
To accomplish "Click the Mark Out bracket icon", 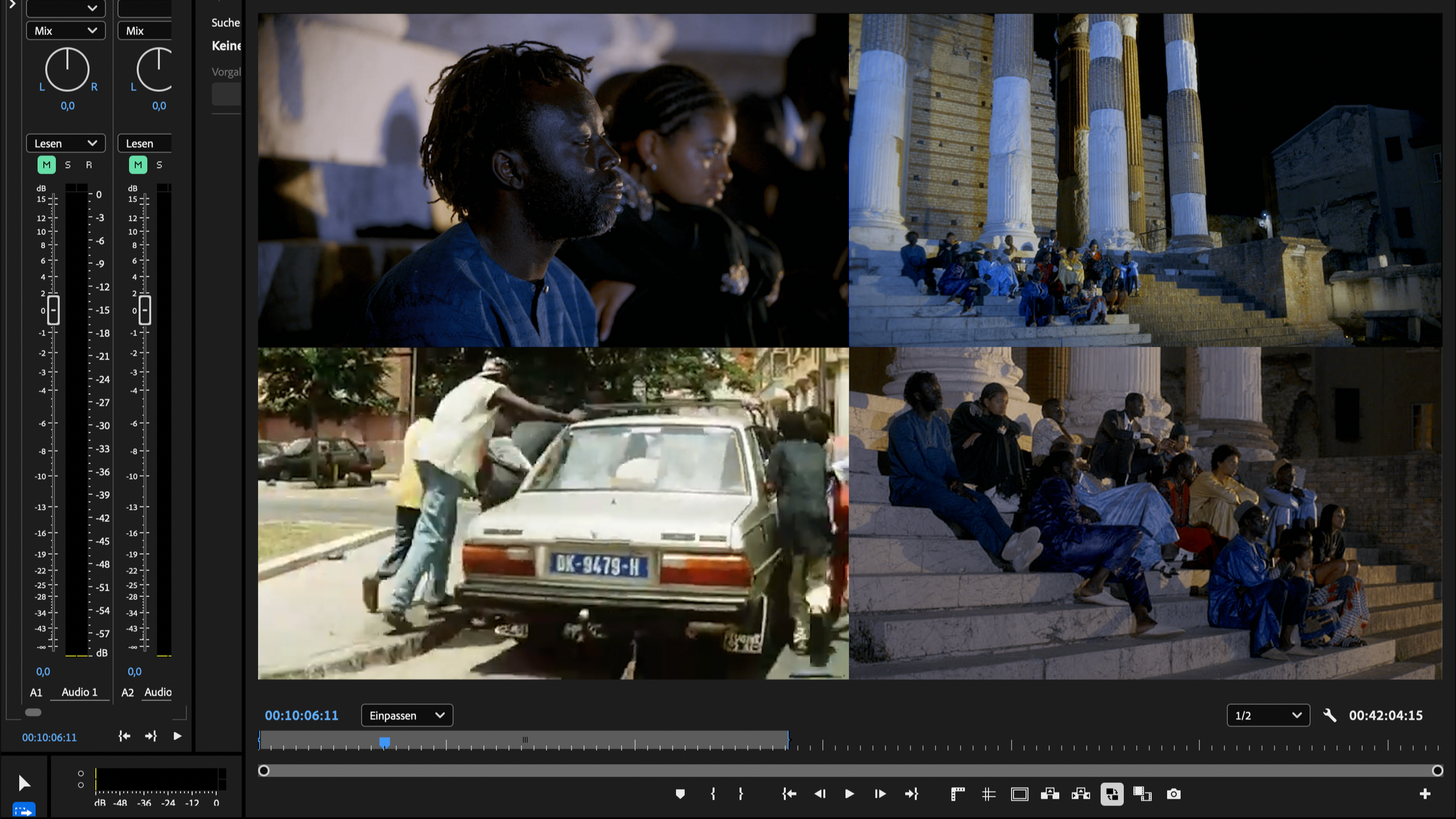I will pyautogui.click(x=741, y=794).
